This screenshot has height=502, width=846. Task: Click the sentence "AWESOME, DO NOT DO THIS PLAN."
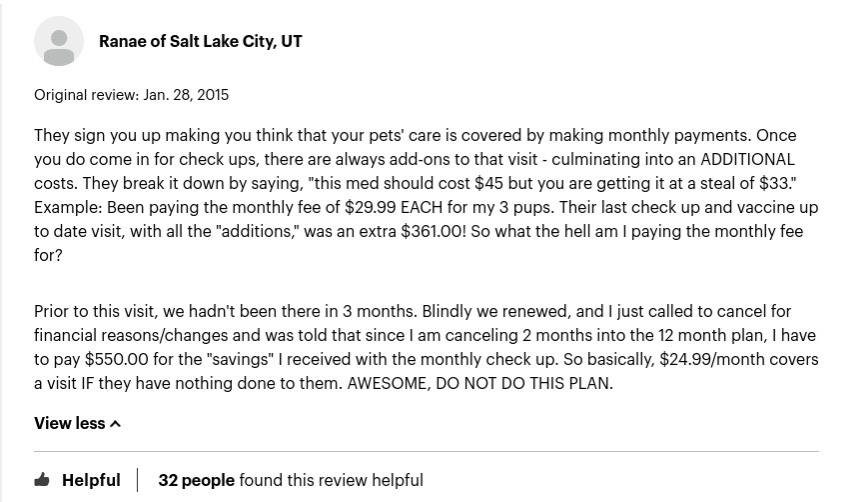pos(480,383)
